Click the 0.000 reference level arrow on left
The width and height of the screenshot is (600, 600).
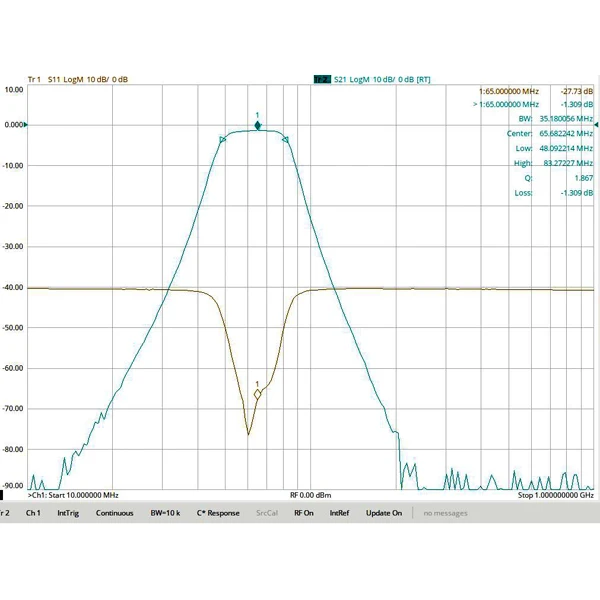point(26,125)
